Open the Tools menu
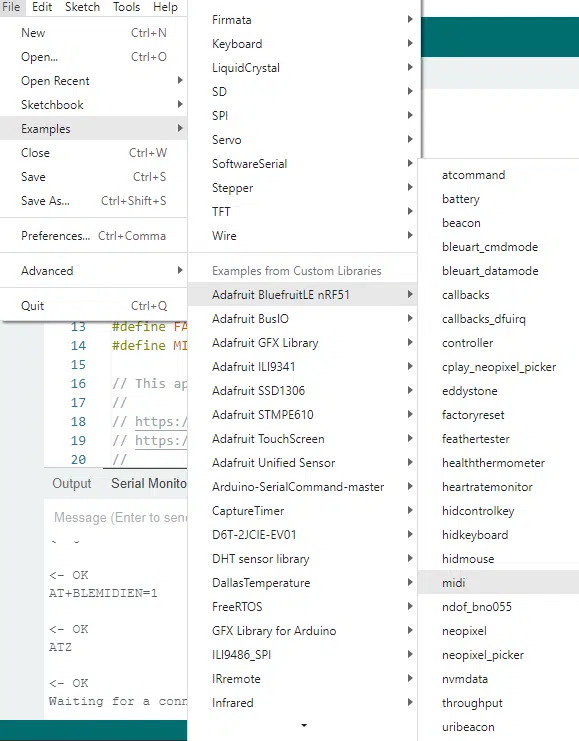Image resolution: width=579 pixels, height=741 pixels. [126, 7]
